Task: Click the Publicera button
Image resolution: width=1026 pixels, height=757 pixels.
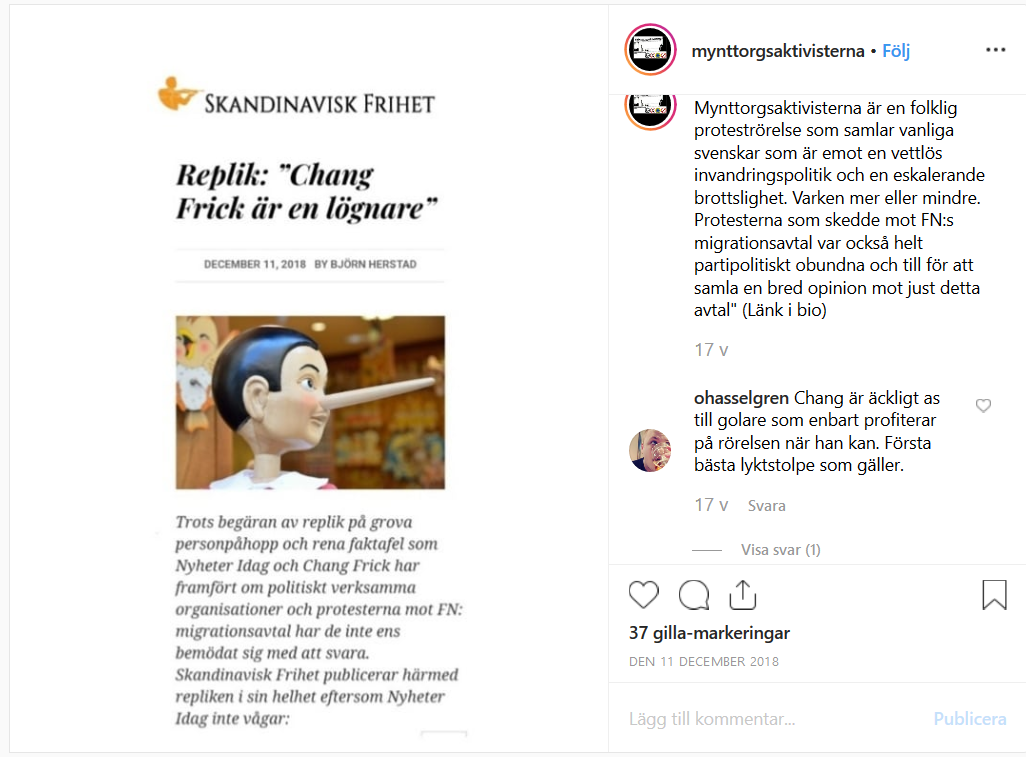Action: coord(969,718)
